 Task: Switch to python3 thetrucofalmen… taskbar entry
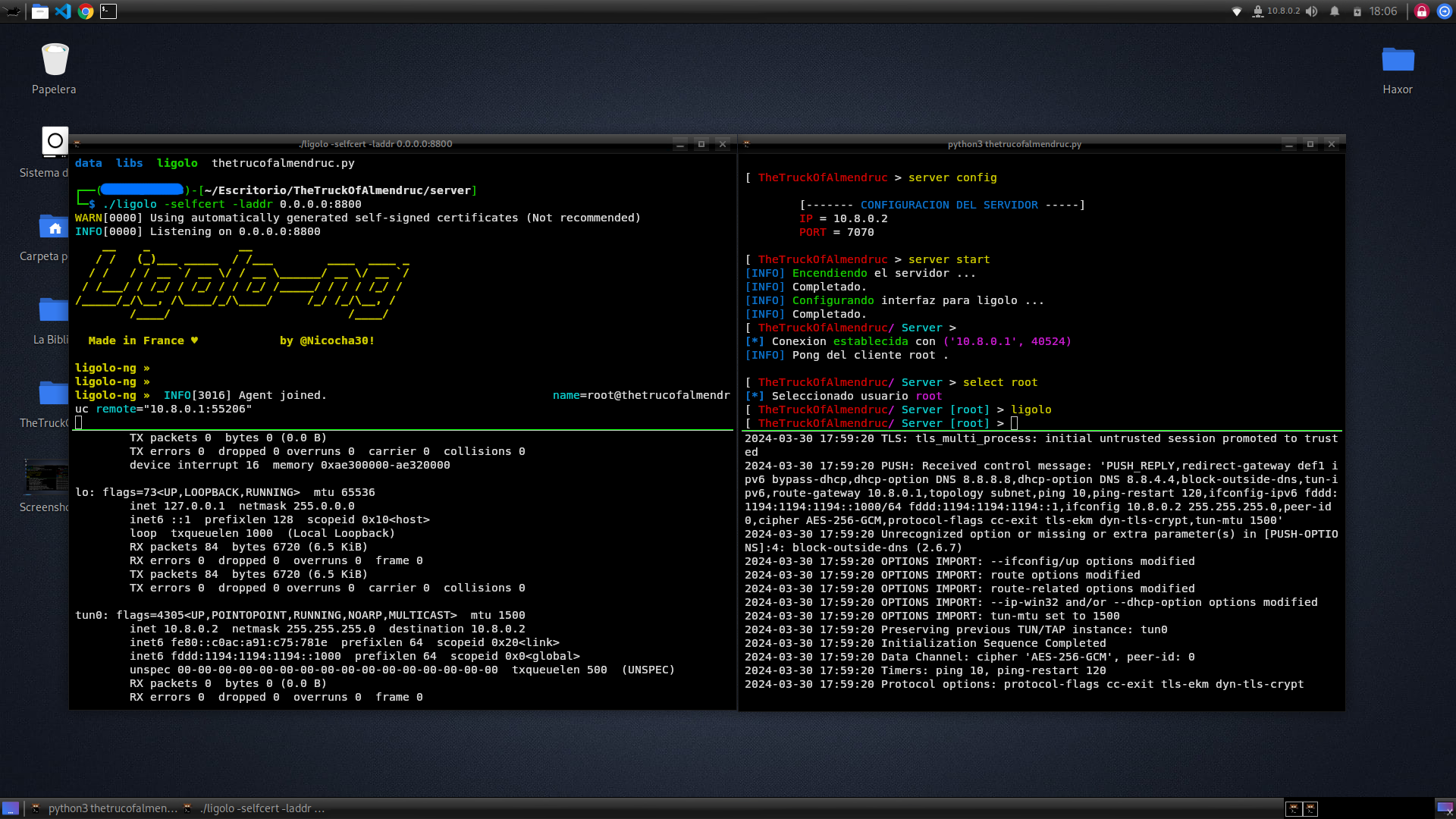click(x=104, y=808)
